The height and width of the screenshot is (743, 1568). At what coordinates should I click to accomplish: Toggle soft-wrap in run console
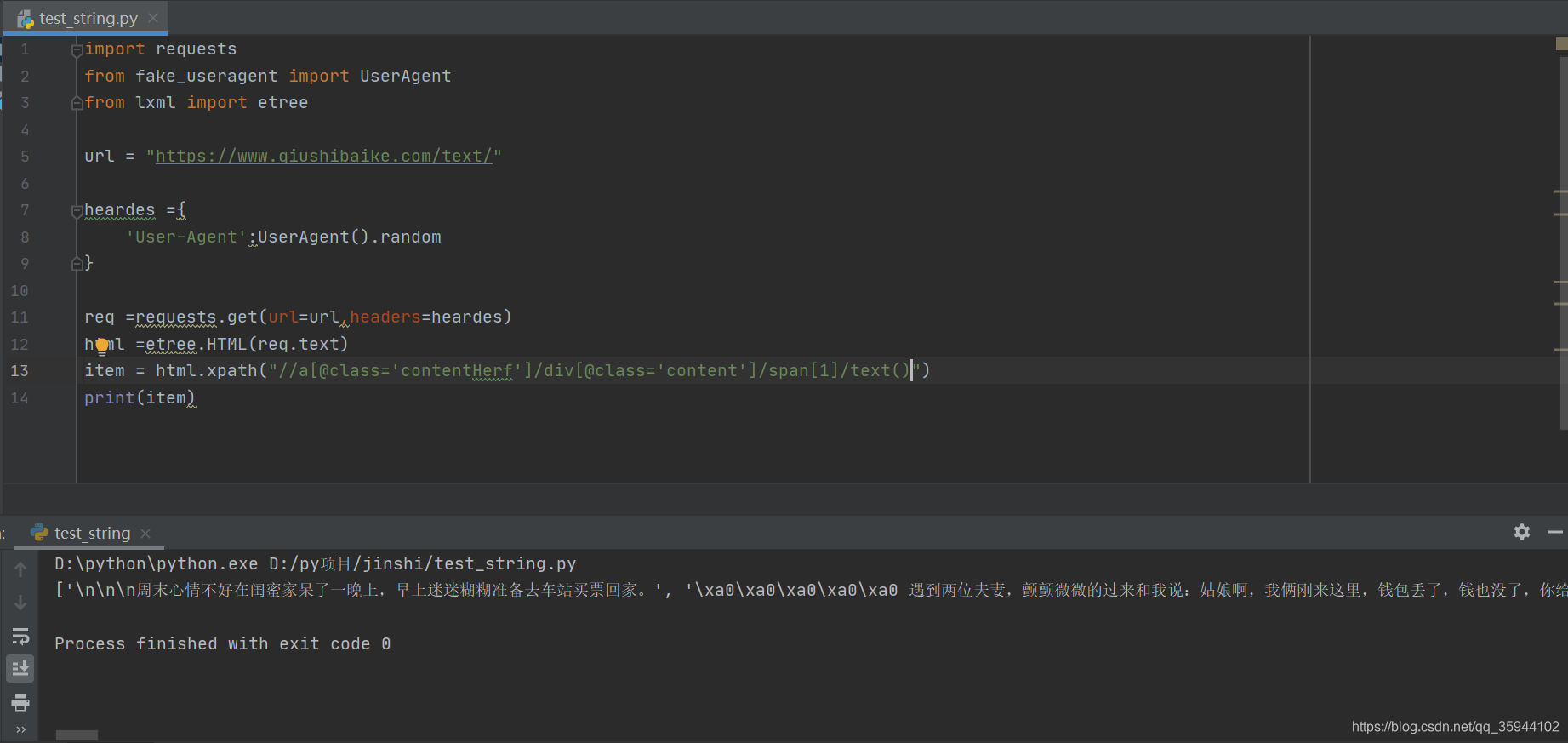pos(20,636)
